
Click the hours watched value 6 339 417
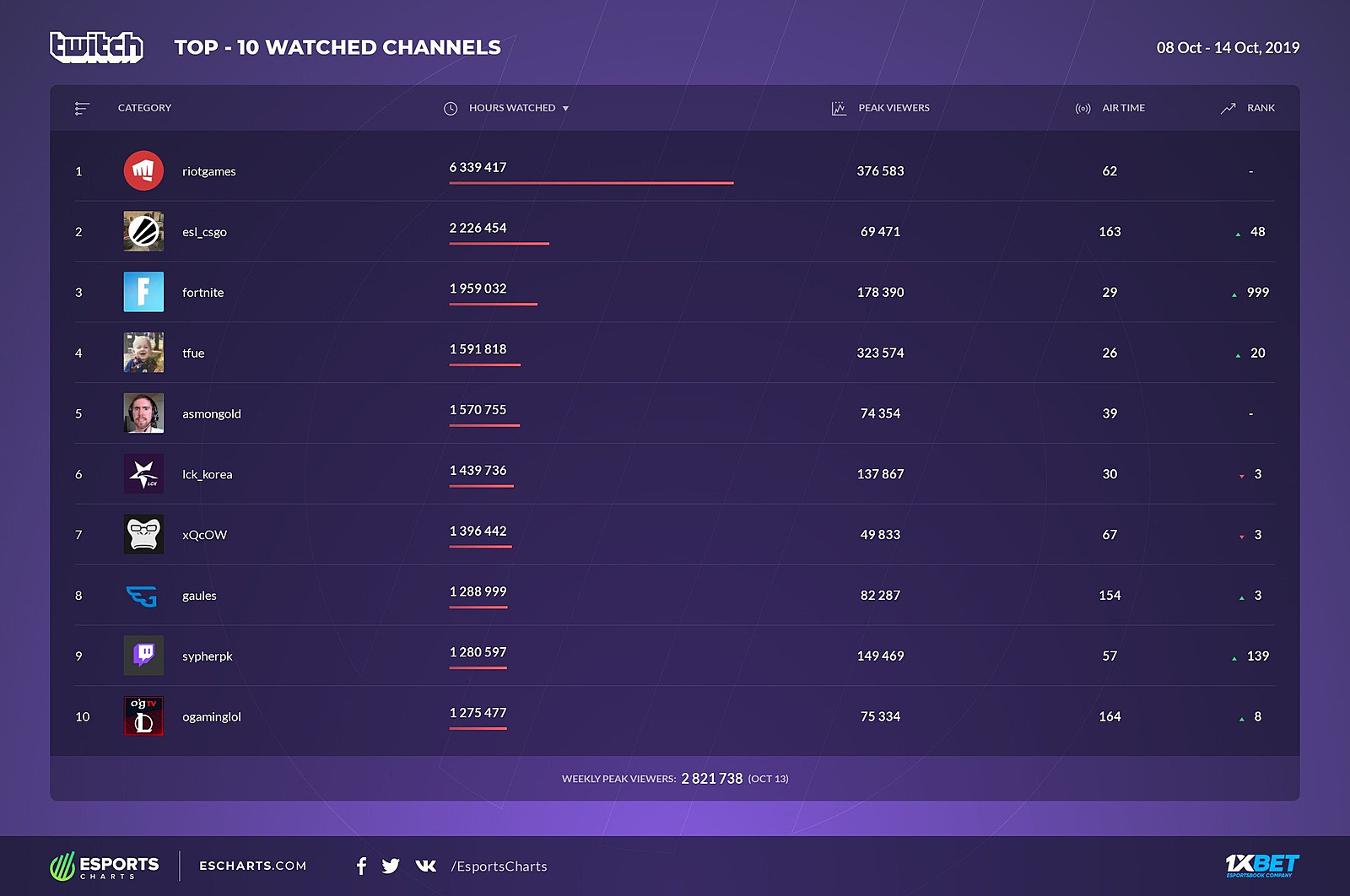(478, 167)
